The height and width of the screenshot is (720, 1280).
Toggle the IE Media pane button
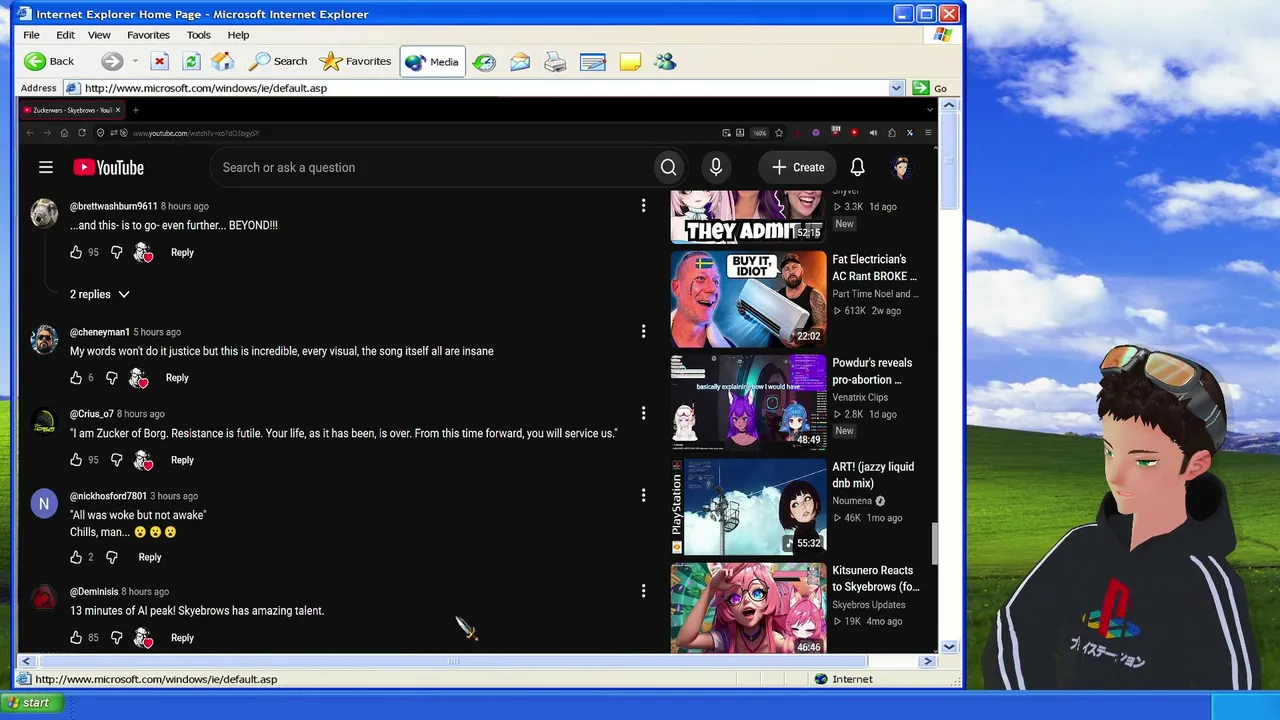[x=432, y=62]
